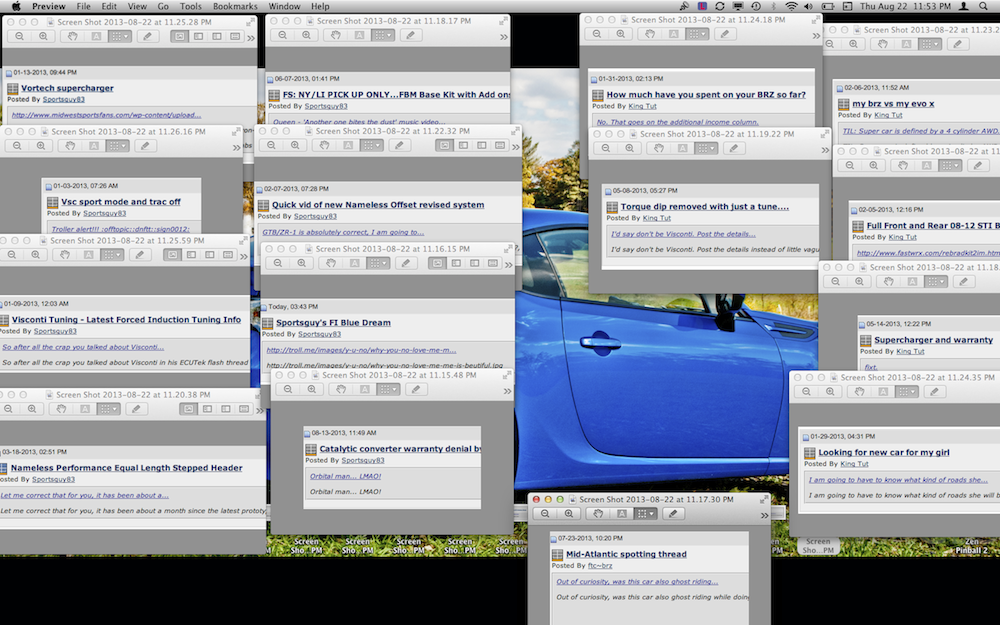This screenshot has width=1000, height=625.
Task: Open the Tools menu in the menu bar
Action: click(x=190, y=6)
